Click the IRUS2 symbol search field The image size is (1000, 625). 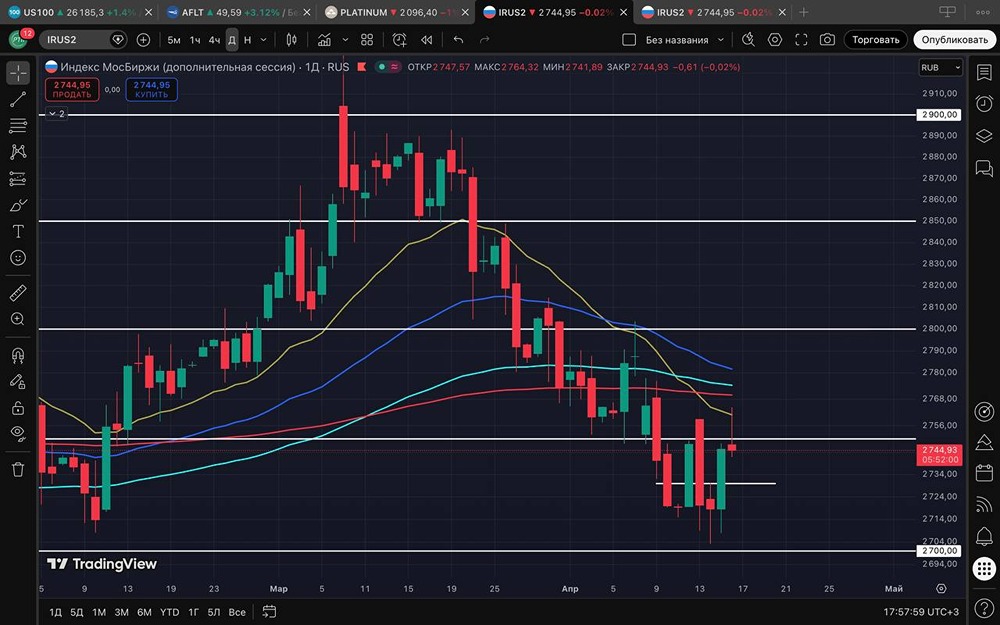tap(83, 40)
